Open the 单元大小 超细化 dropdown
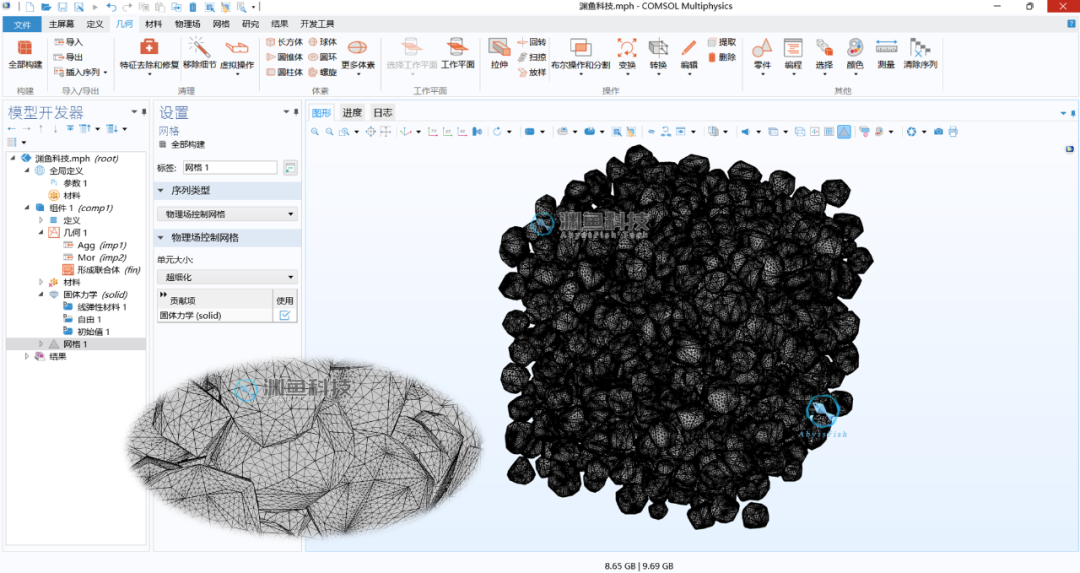 [x=227, y=277]
